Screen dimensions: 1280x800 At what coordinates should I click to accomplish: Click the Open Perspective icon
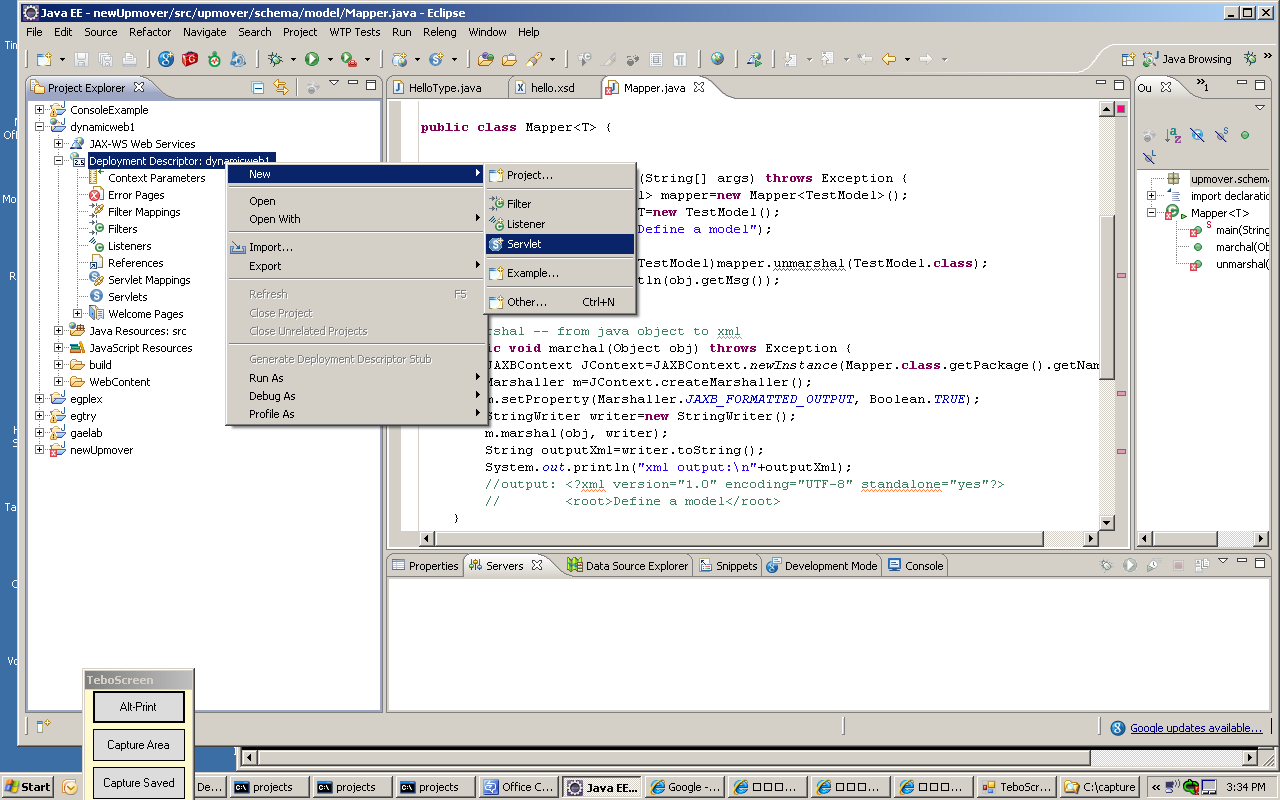[1128, 60]
